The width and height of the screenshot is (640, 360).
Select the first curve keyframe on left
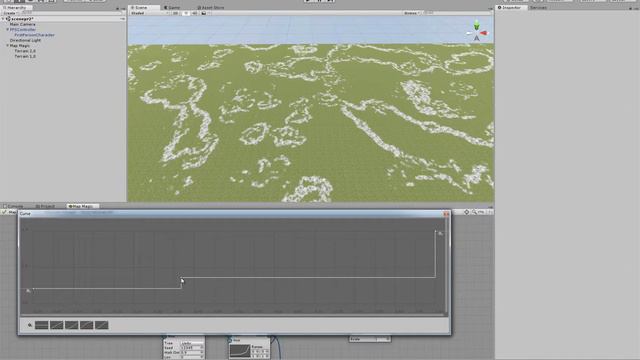tap(32, 289)
